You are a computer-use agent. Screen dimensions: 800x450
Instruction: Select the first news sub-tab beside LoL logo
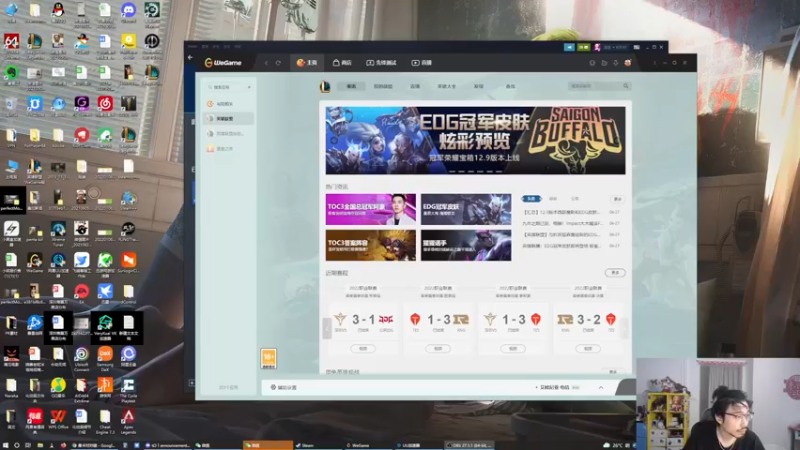click(x=352, y=87)
